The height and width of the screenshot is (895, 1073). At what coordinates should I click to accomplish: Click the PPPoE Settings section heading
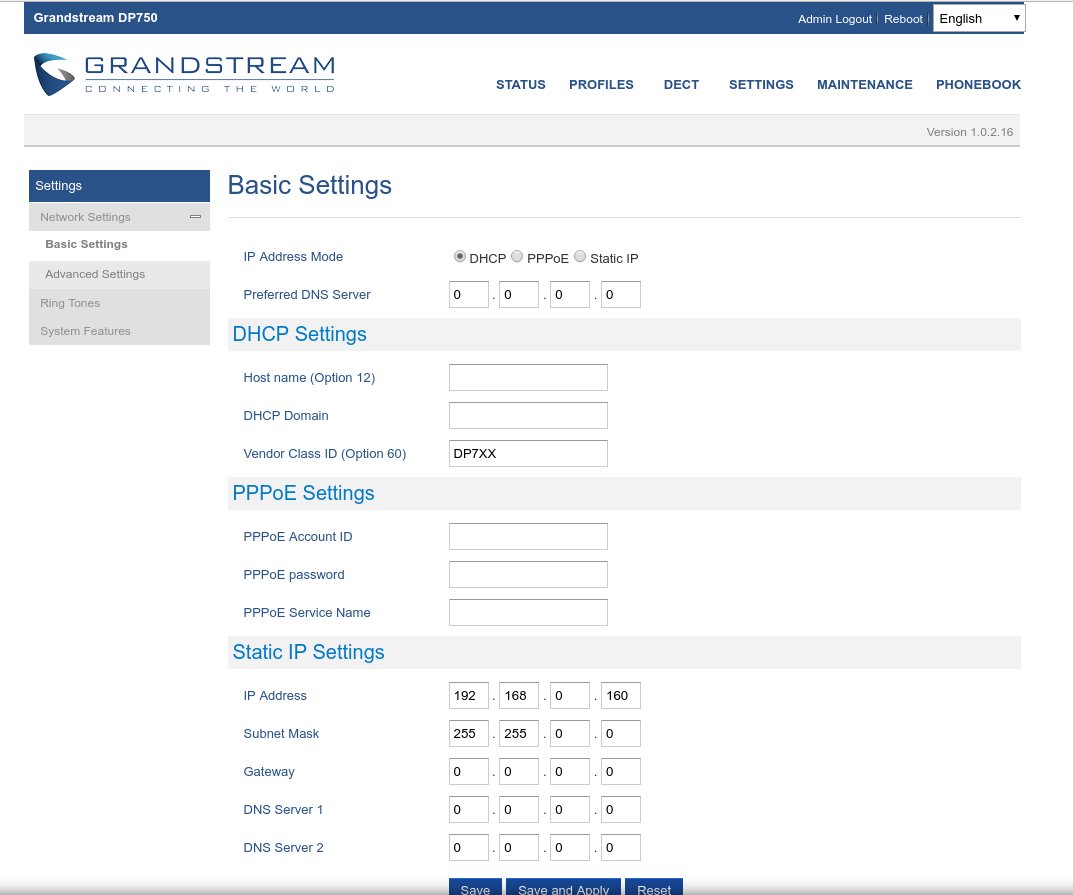pyautogui.click(x=303, y=493)
